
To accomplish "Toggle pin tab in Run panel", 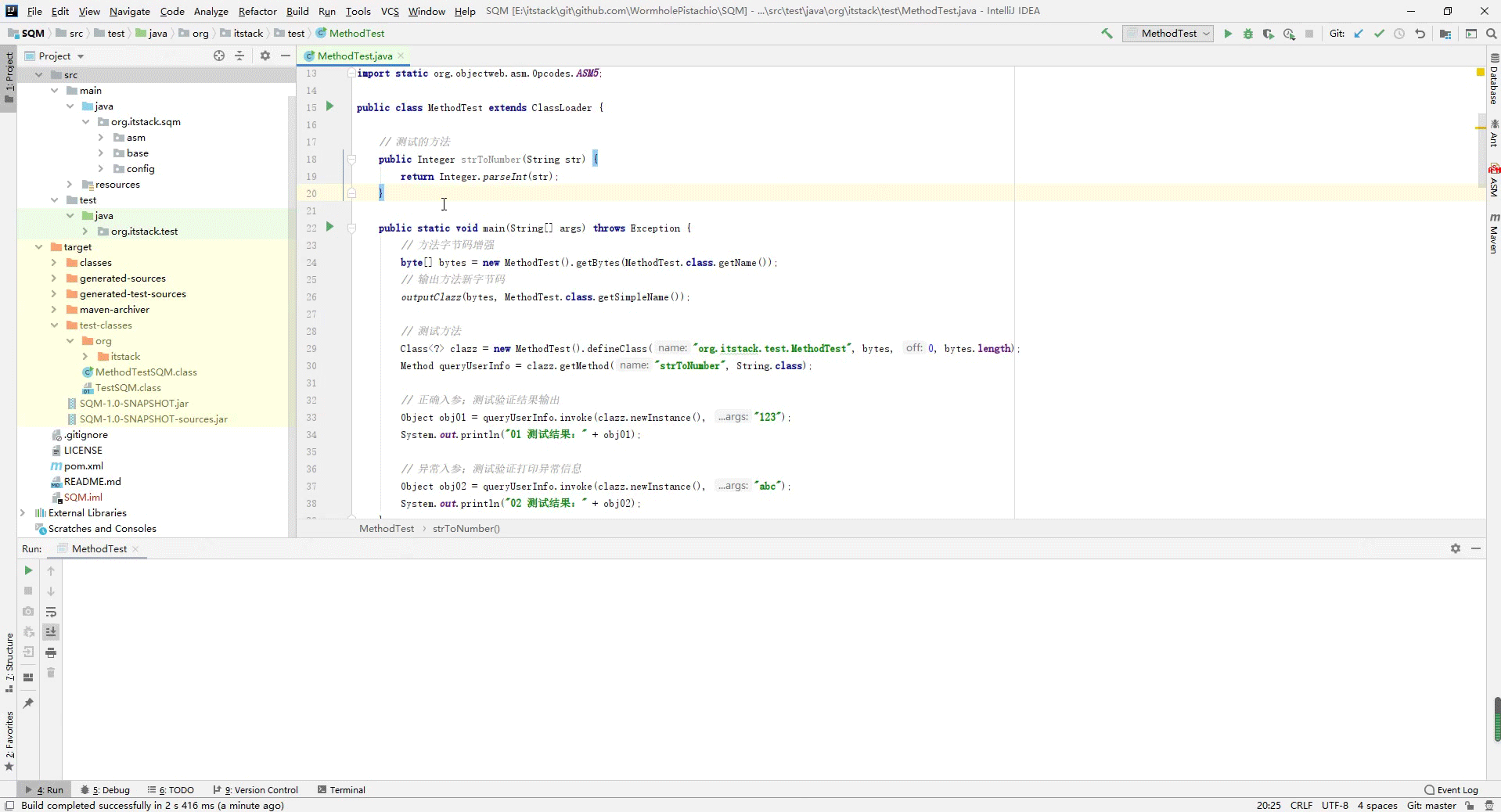I will [x=28, y=703].
